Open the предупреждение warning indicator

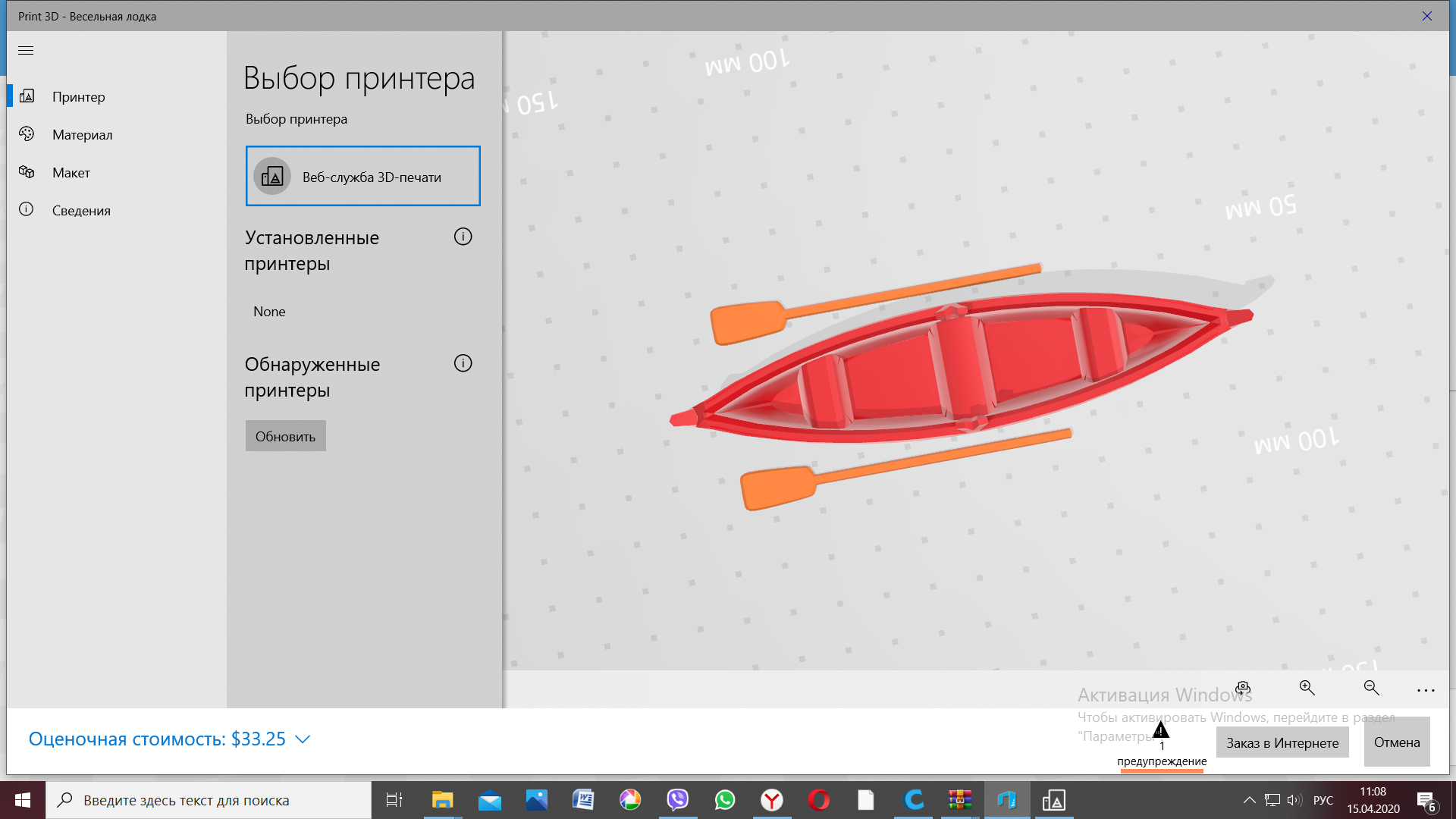coord(1161,743)
